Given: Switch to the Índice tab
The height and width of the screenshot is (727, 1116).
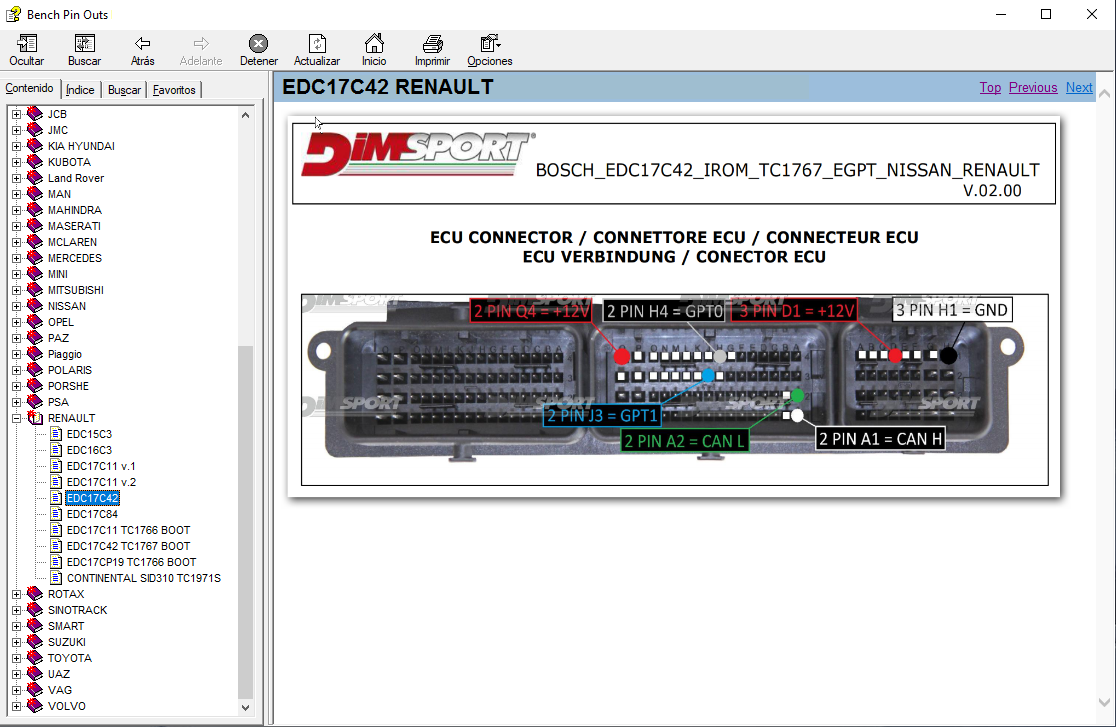Looking at the screenshot, I should pyautogui.click(x=80, y=90).
